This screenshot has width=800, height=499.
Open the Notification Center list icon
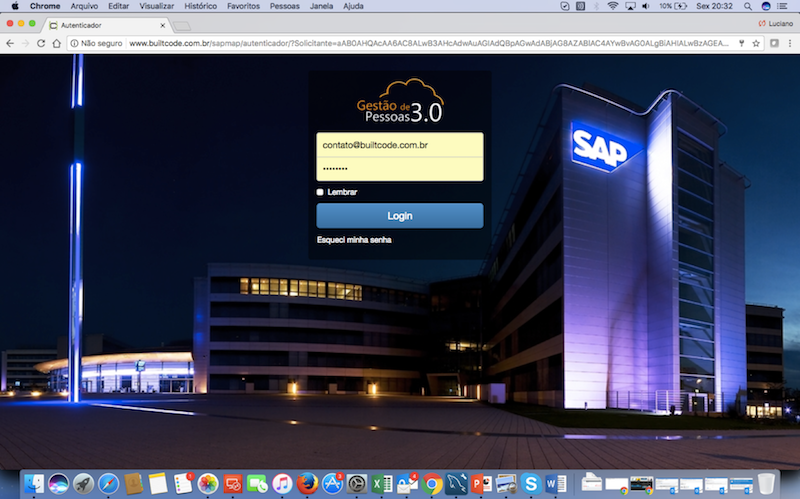pos(782,6)
